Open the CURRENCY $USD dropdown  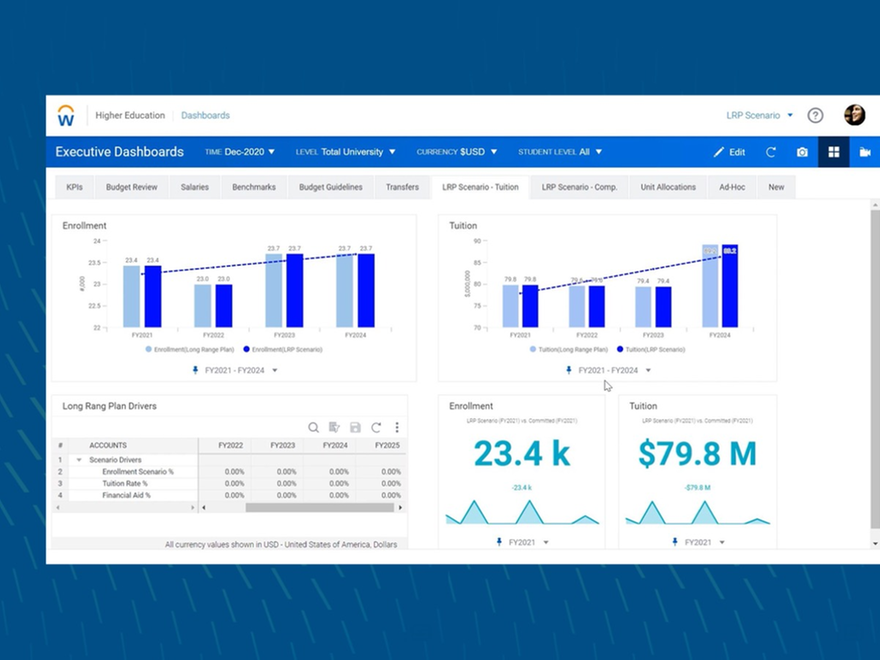456,152
